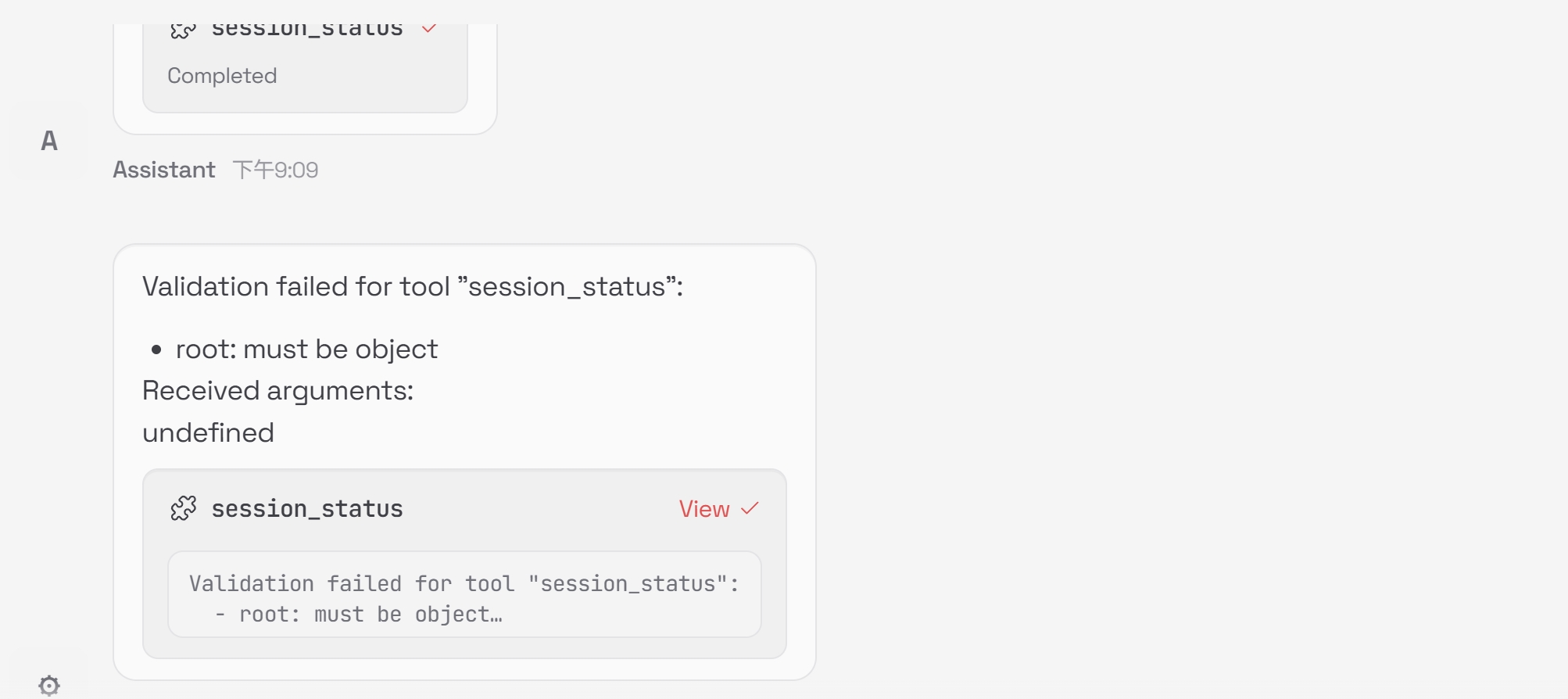Click the monospace "Validation failed" first line in the preview
This screenshot has height=699, width=1568.
(464, 583)
